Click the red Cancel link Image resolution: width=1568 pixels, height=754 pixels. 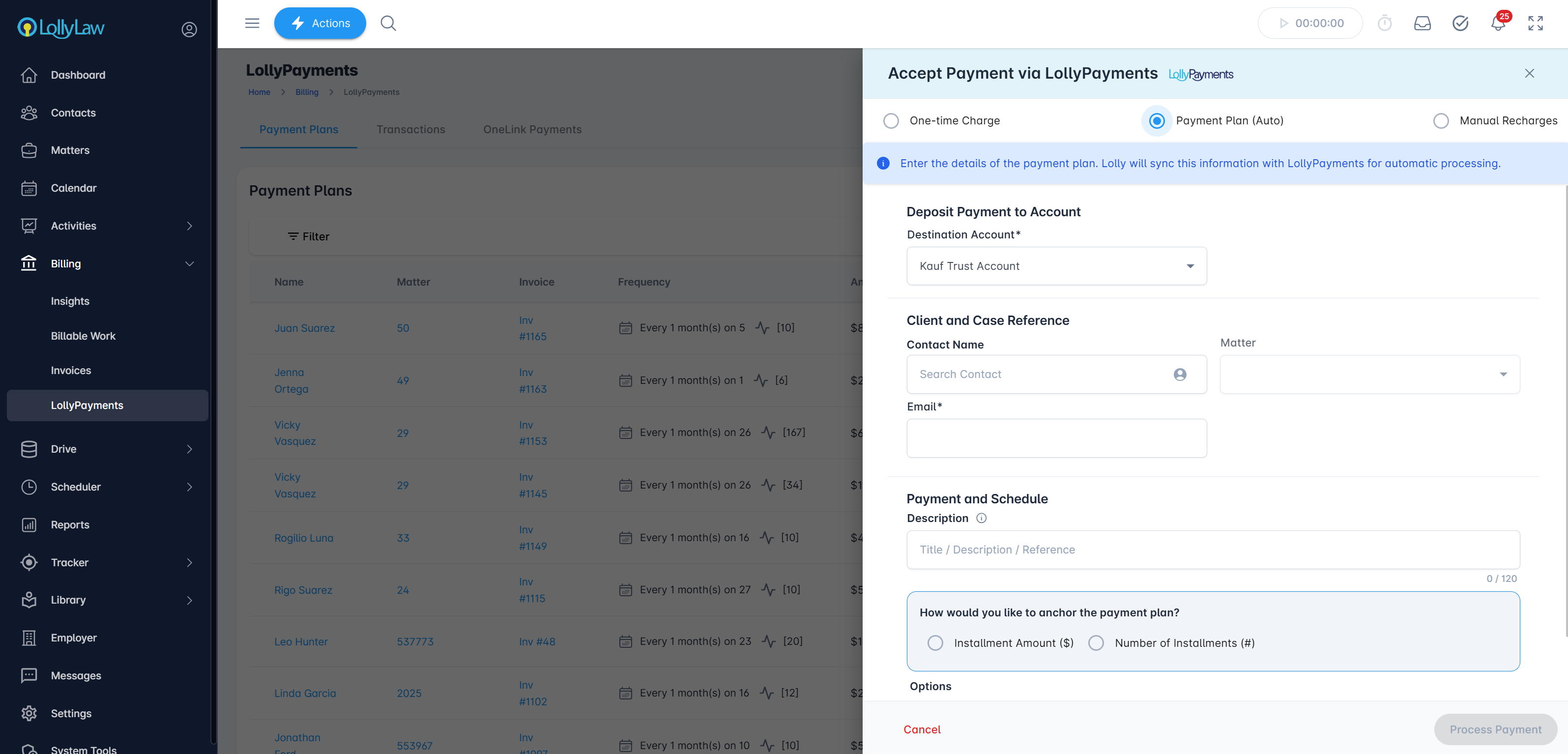point(922,729)
